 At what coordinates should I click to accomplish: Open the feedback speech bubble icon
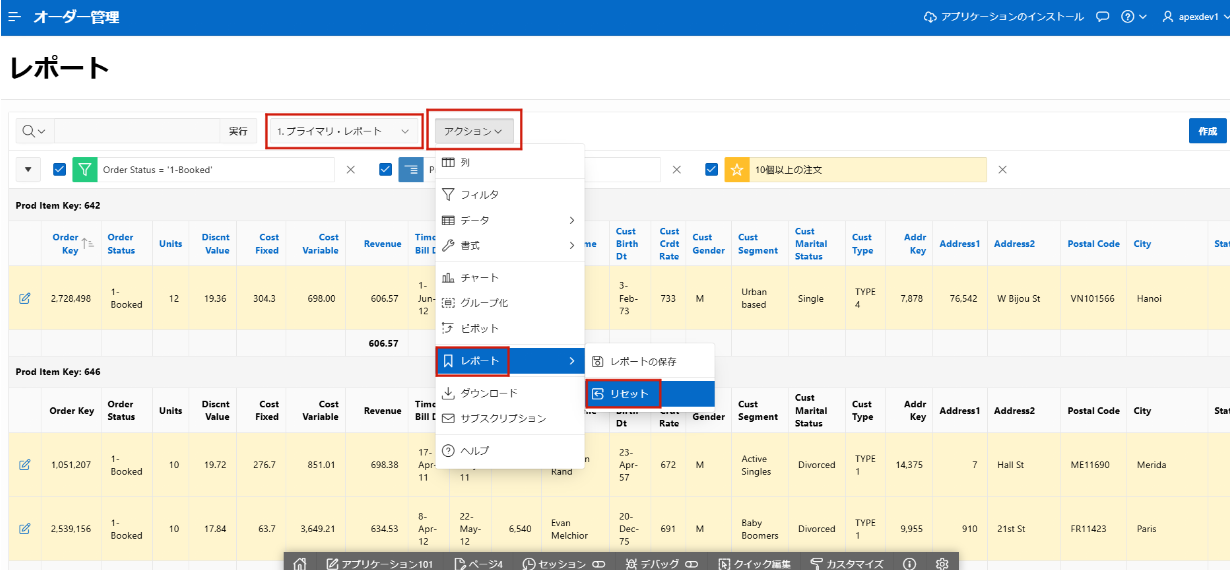[1103, 17]
